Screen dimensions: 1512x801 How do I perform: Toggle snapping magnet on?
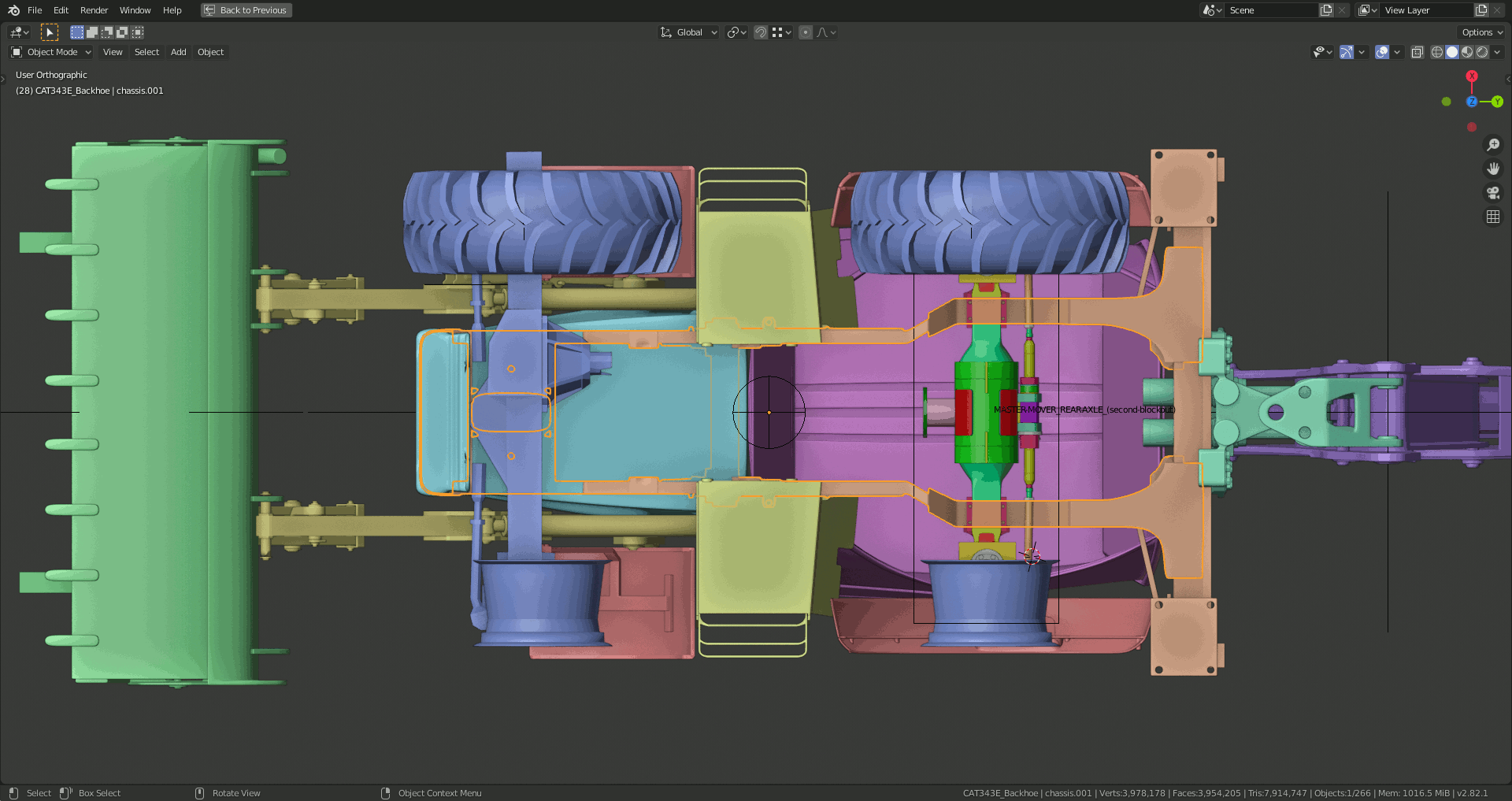(761, 32)
